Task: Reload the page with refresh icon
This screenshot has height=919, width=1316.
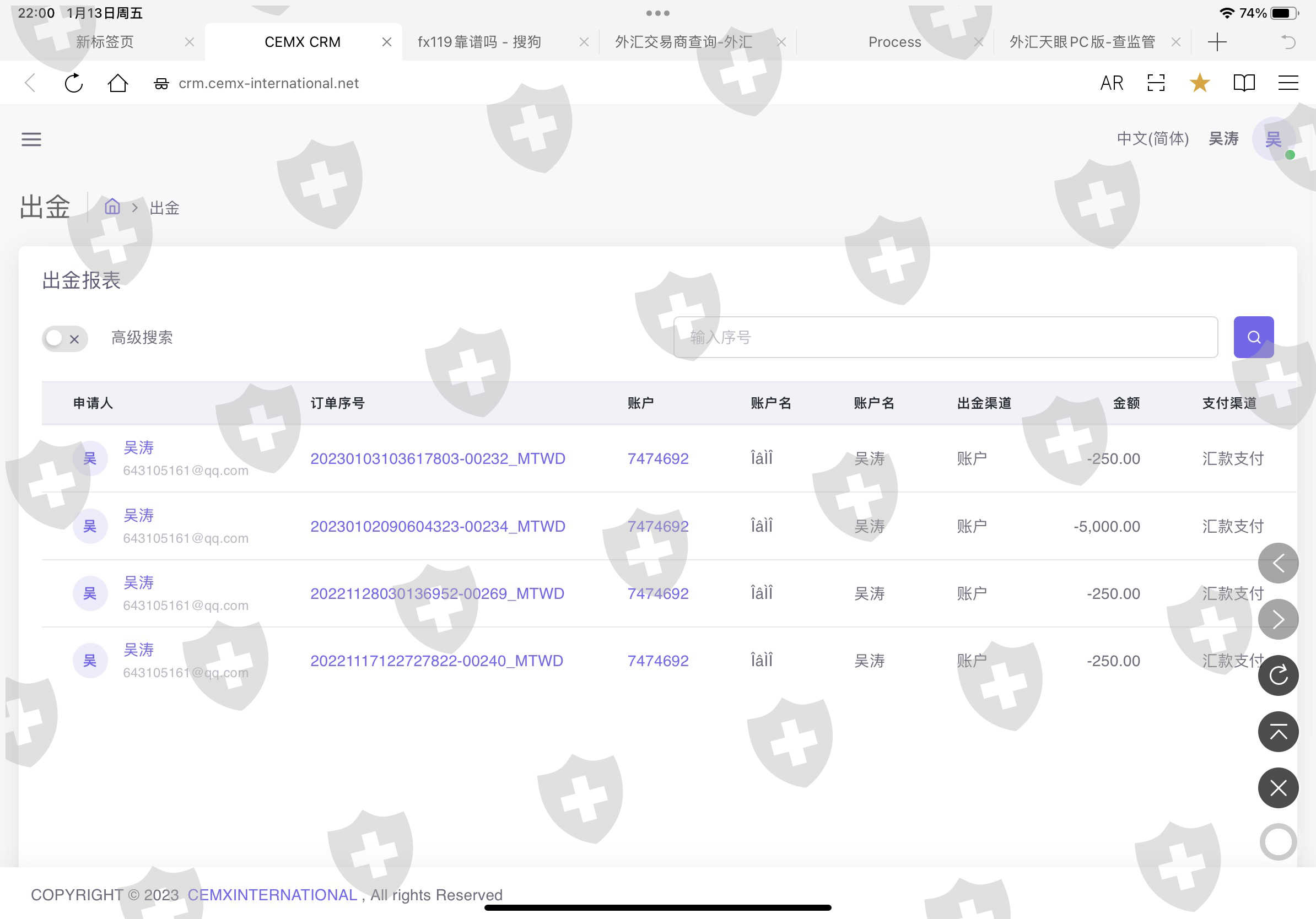Action: point(73,83)
